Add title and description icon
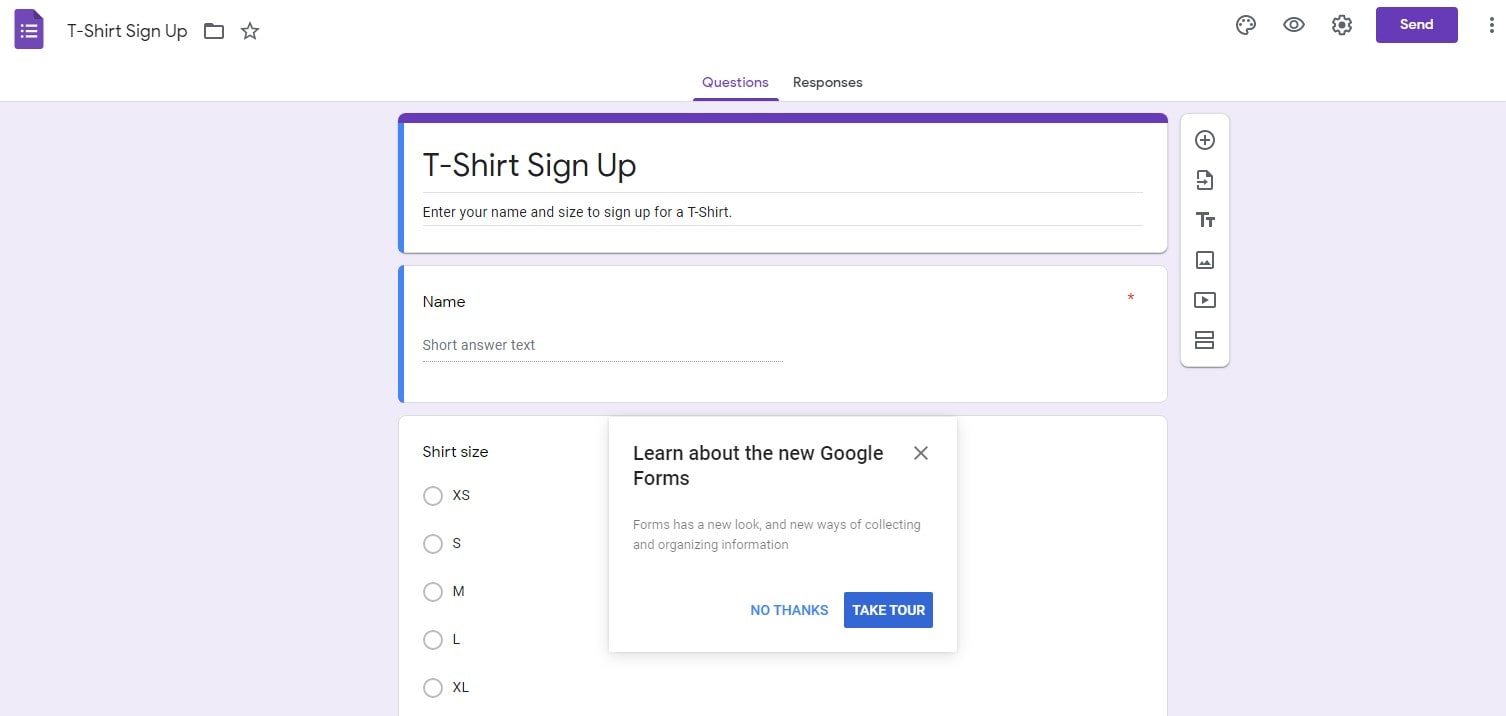This screenshot has width=1506, height=716. (x=1205, y=220)
